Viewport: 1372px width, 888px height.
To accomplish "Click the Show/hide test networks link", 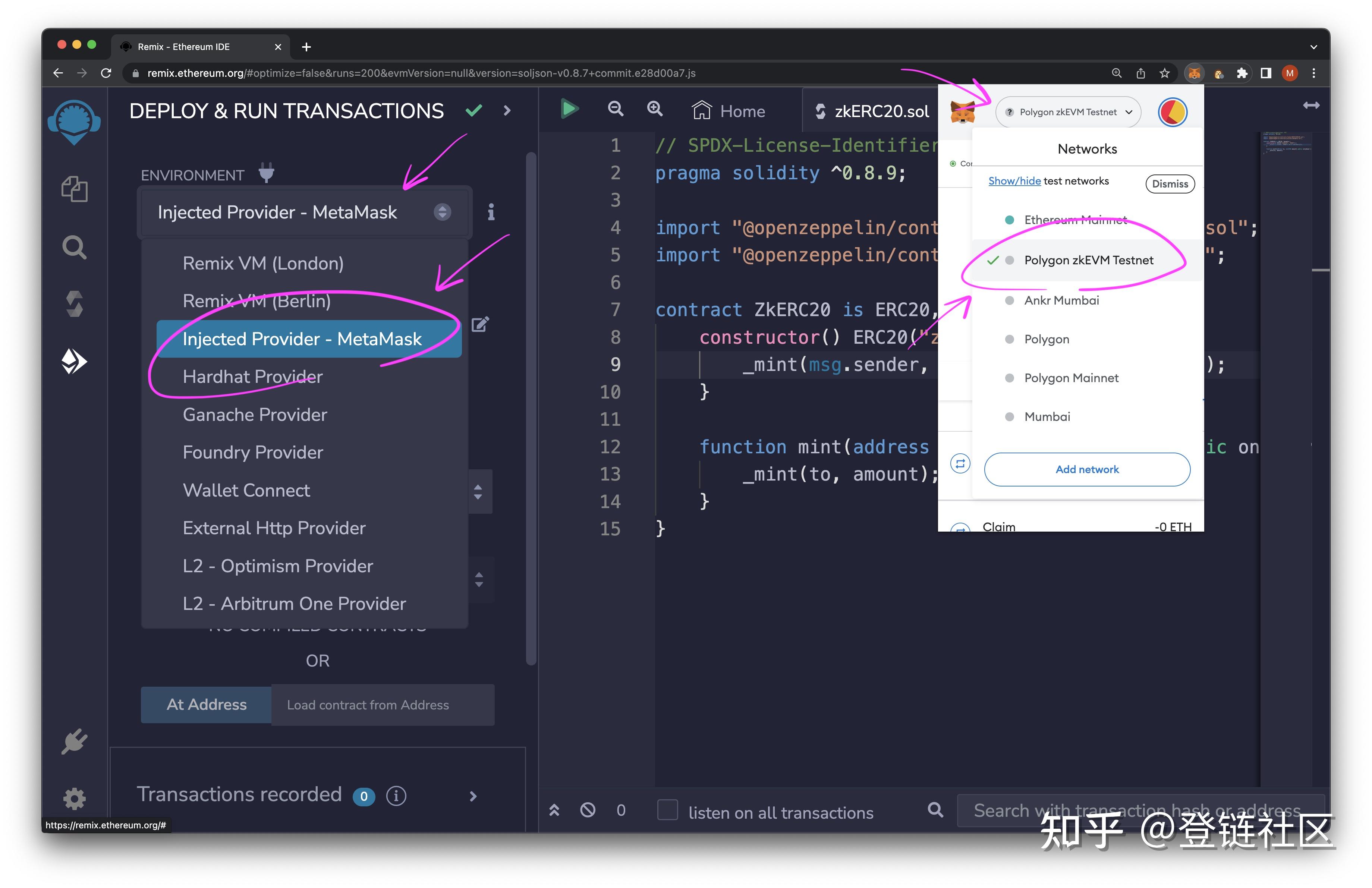I will (1014, 181).
